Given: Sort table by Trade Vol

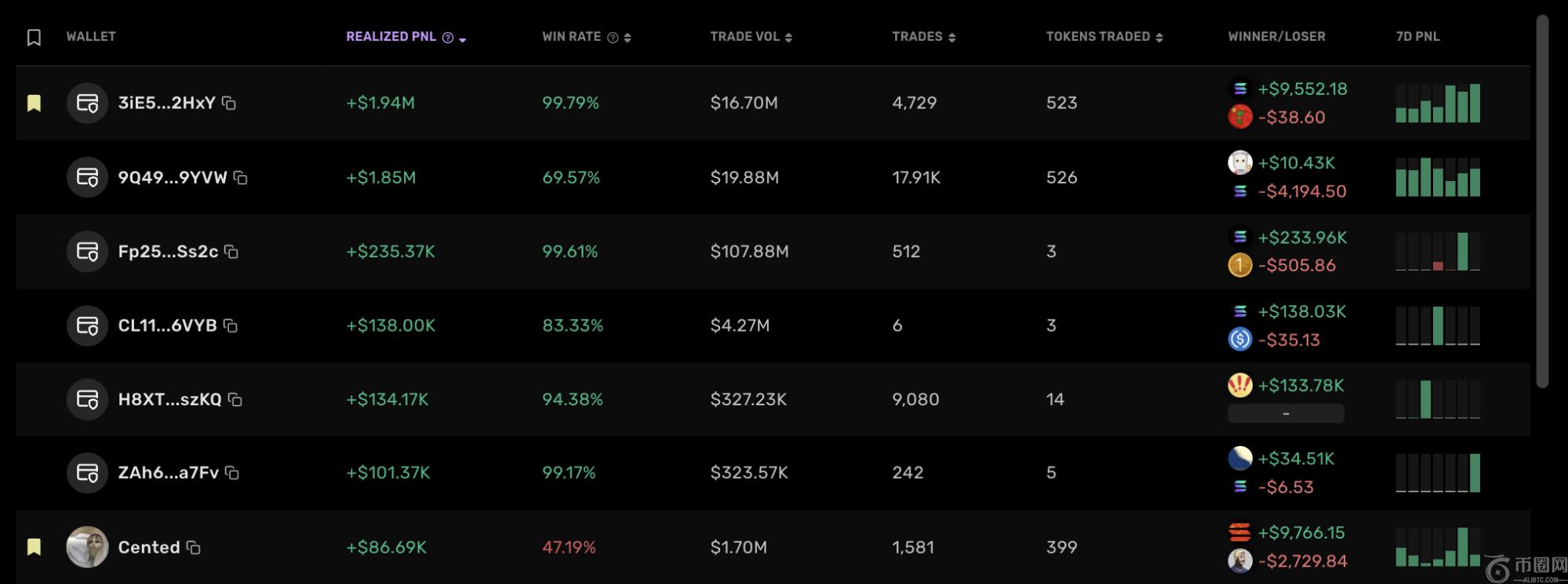Looking at the screenshot, I should 751,37.
